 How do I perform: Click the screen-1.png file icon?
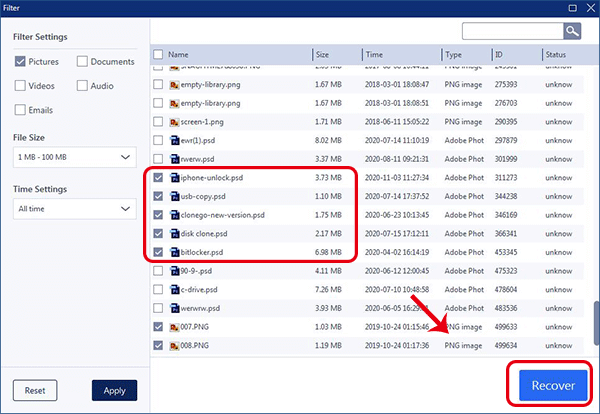(174, 121)
